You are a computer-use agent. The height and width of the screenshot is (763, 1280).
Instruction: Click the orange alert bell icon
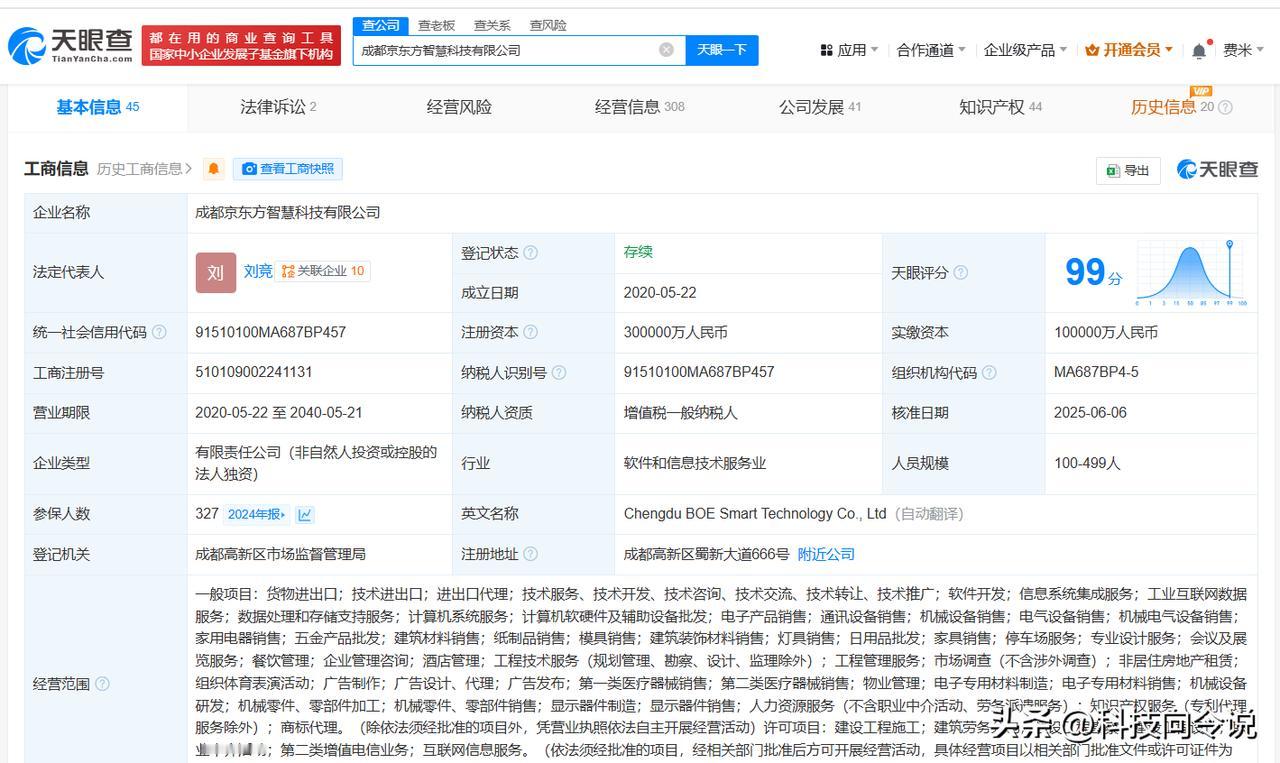pos(213,169)
